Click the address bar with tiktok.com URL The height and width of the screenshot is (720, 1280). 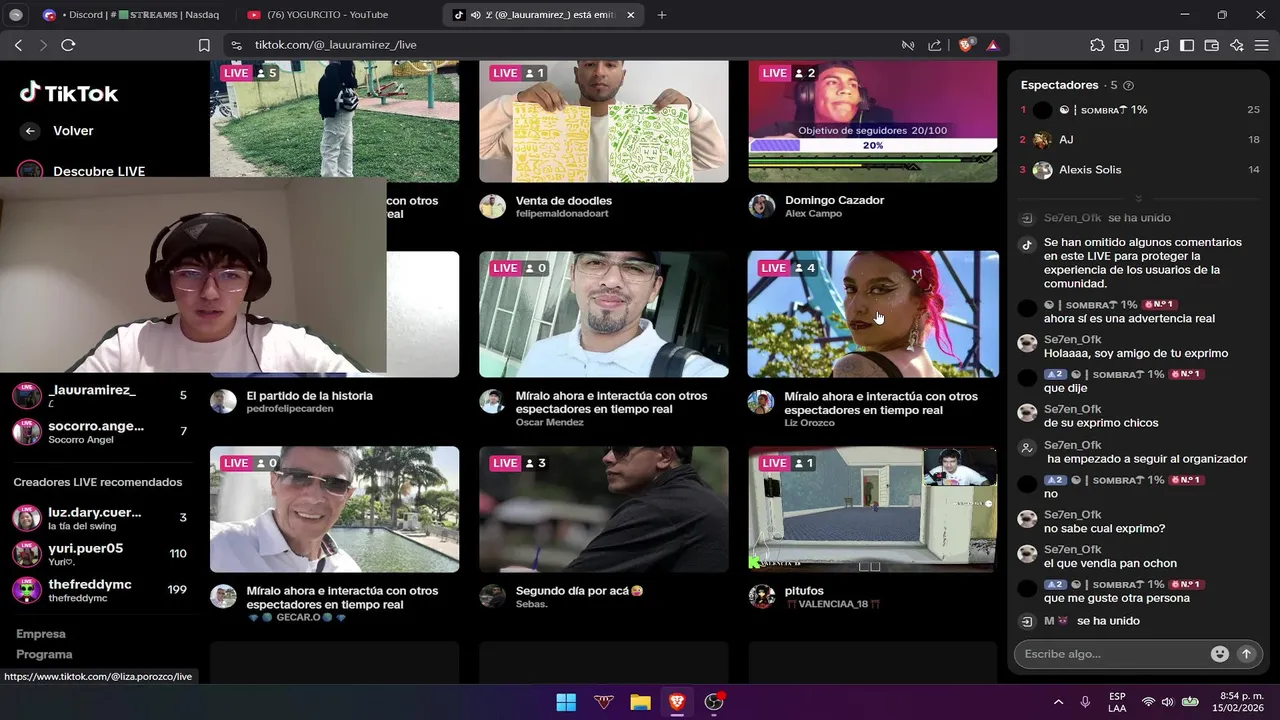point(570,45)
